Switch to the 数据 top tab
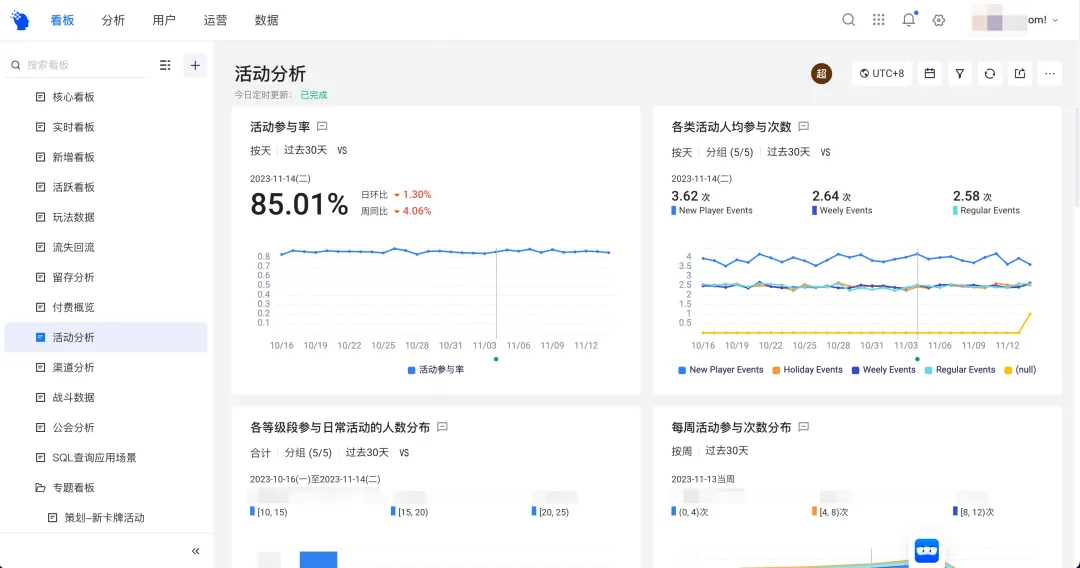1080x568 pixels. pyautogui.click(x=267, y=20)
